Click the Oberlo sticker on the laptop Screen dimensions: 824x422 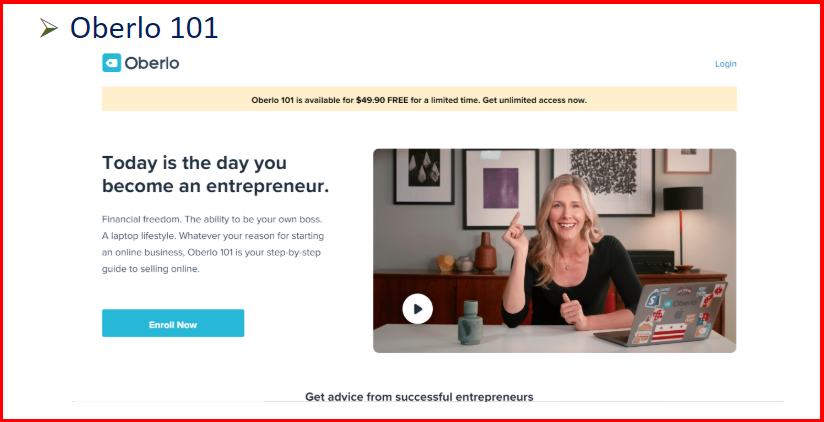[679, 303]
